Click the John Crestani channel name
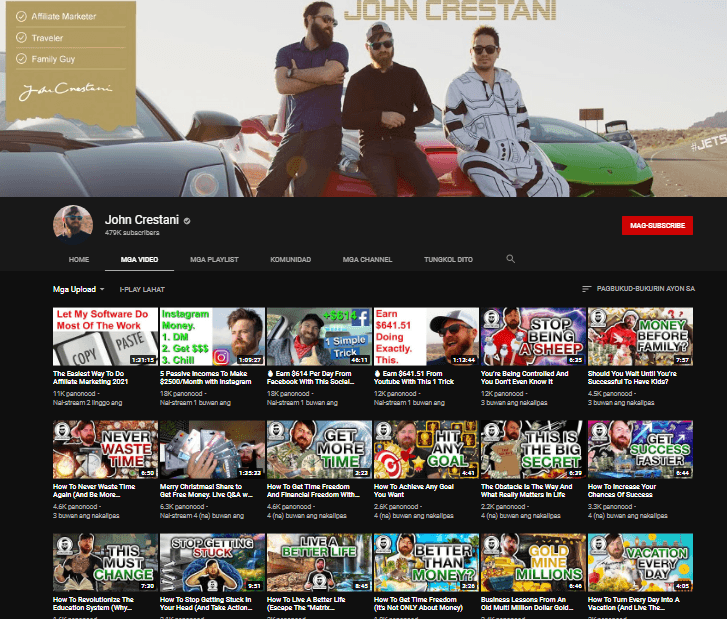Screen dimensions: 727x619 tap(142, 220)
